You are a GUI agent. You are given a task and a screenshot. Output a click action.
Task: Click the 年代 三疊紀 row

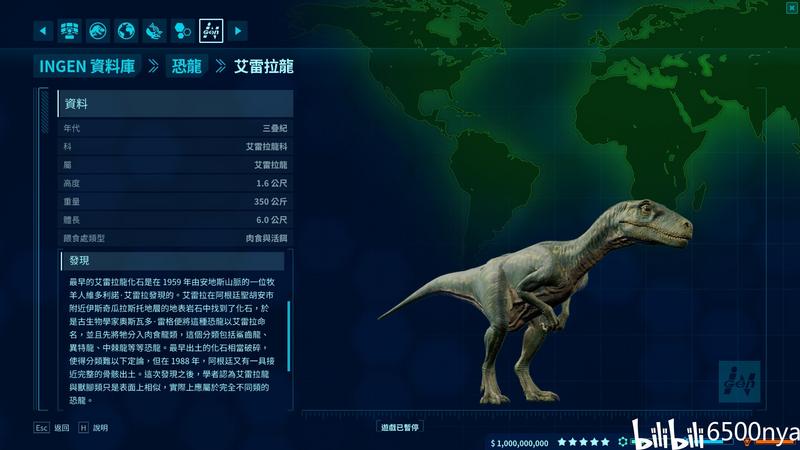pos(176,128)
